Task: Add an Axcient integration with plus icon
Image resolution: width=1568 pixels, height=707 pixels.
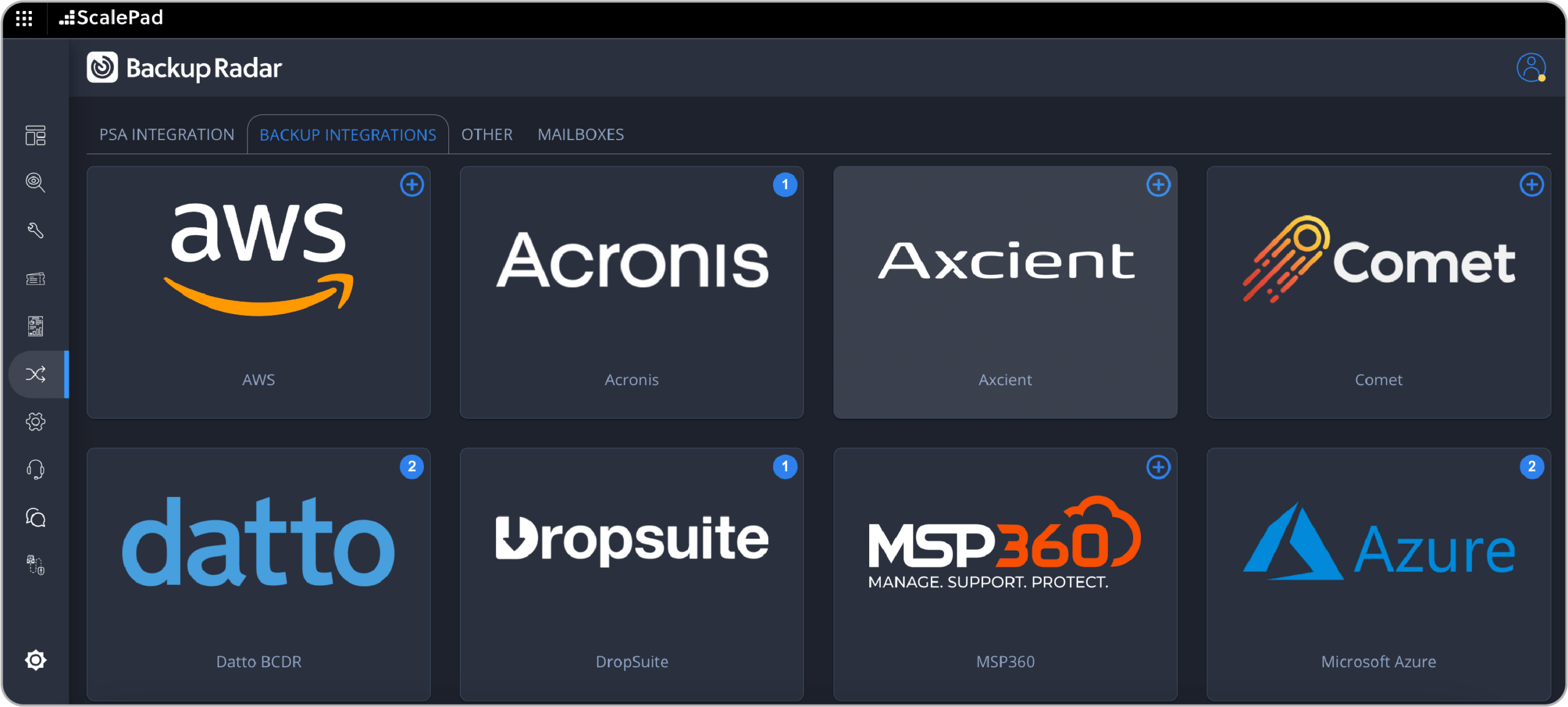Action: click(1158, 185)
